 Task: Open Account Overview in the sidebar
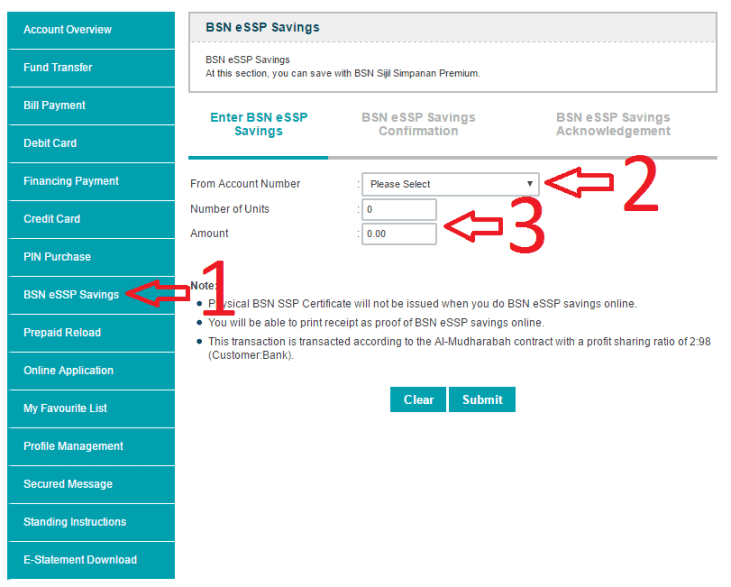pos(91,30)
